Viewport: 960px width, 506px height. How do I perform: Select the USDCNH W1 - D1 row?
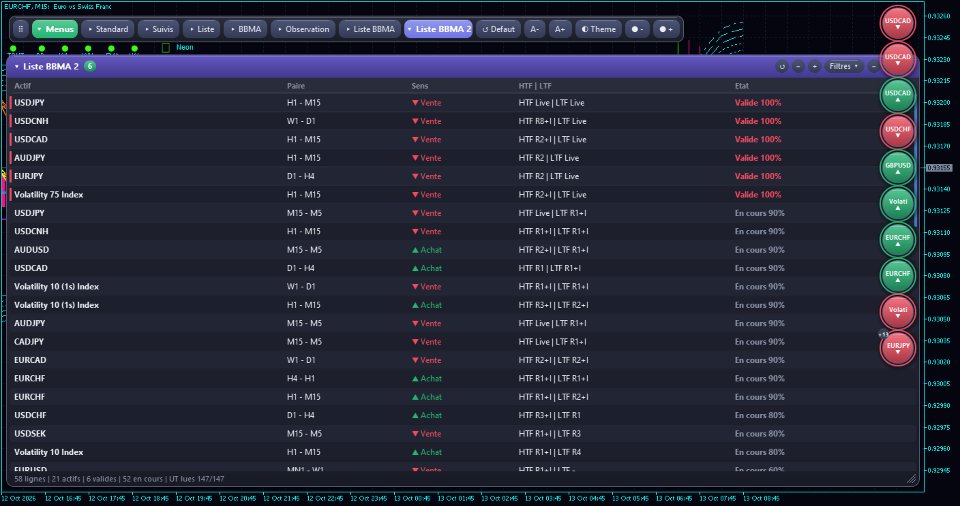462,121
